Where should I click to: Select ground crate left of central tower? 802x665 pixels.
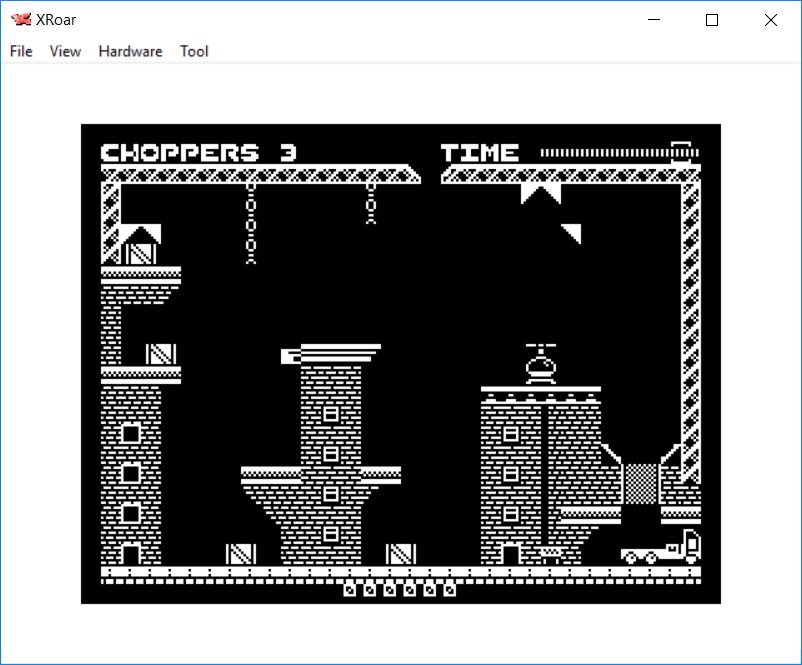(x=241, y=553)
